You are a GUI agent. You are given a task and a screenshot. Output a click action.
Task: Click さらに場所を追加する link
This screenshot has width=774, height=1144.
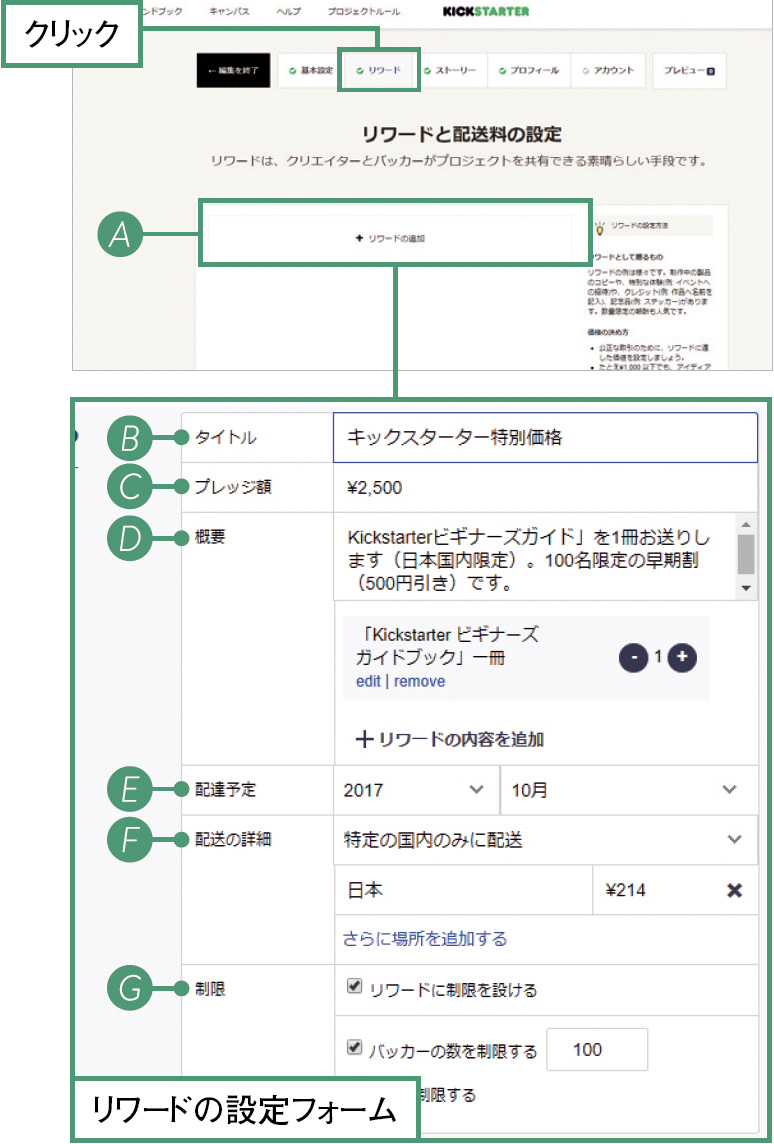tap(425, 938)
